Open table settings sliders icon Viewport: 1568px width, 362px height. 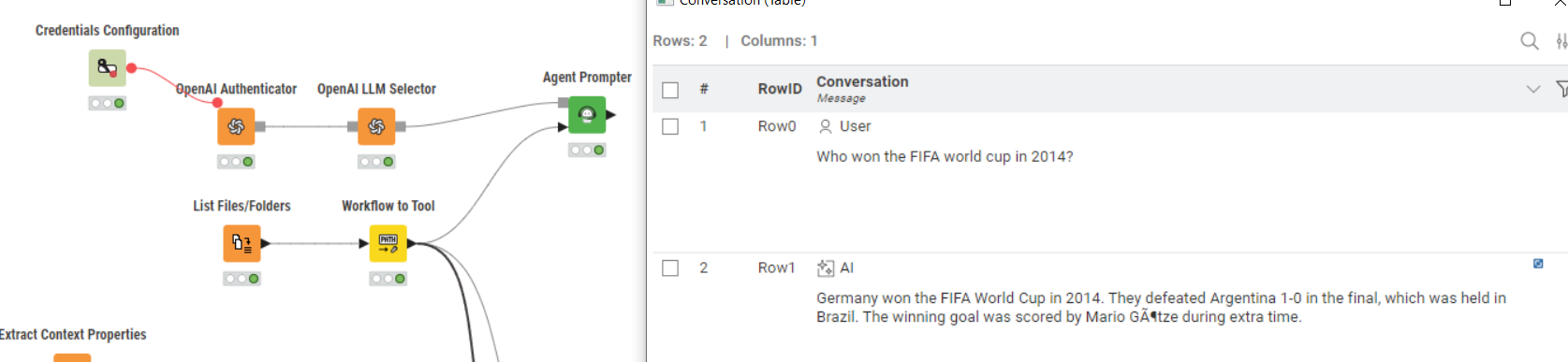pos(1561,41)
